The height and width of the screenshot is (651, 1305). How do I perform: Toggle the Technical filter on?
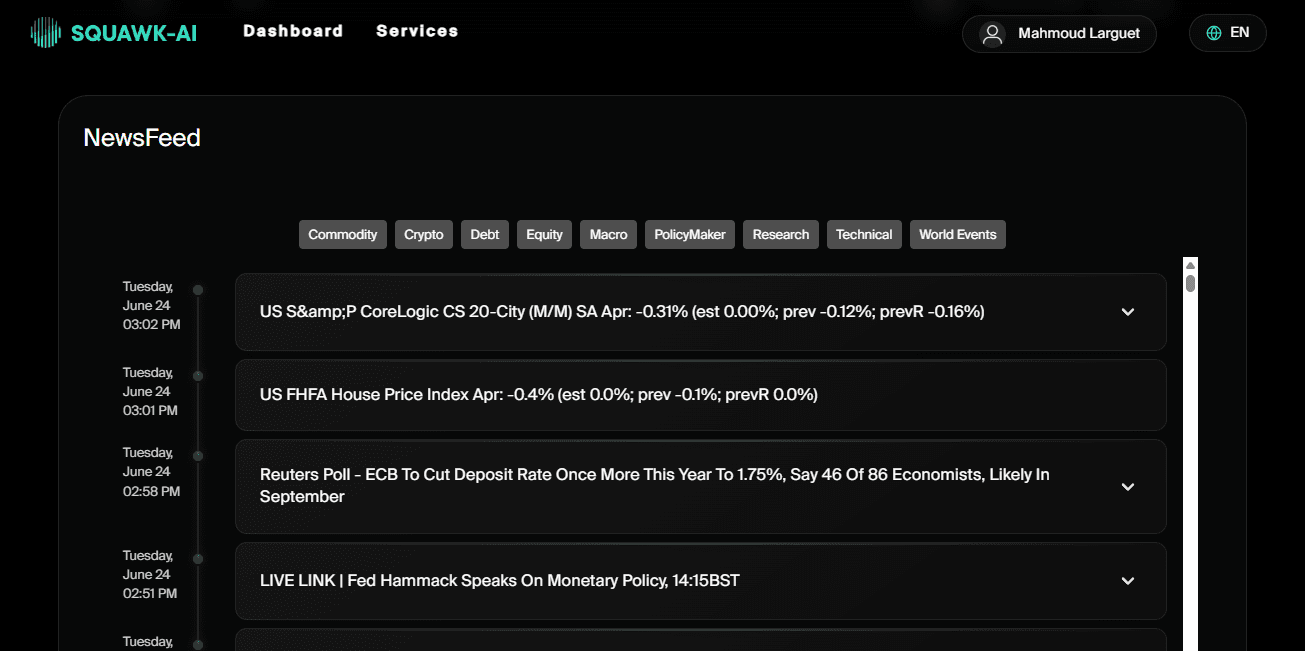pyautogui.click(x=864, y=234)
